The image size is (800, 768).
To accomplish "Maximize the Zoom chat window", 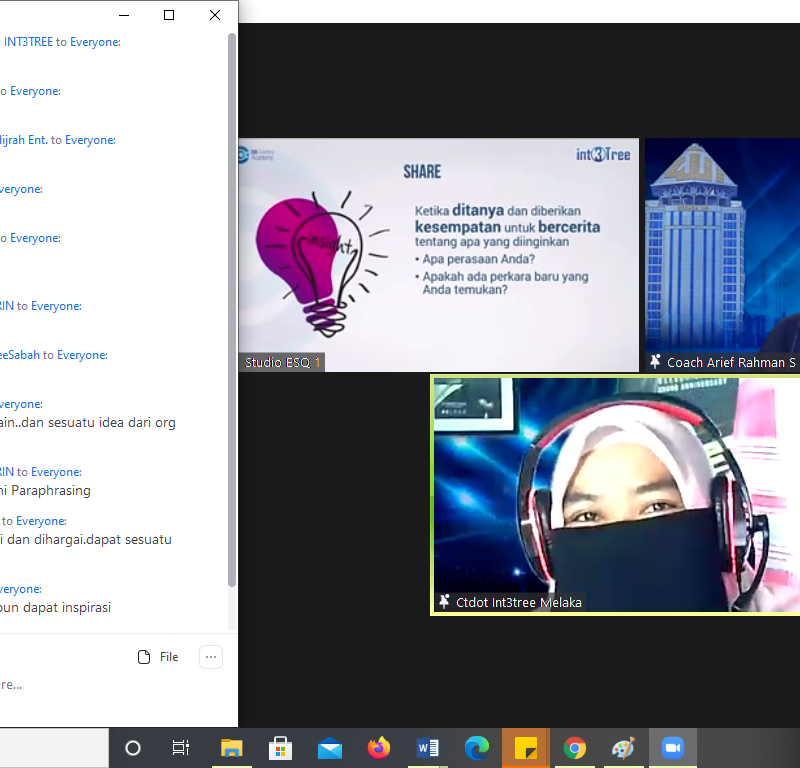I will 169,15.
